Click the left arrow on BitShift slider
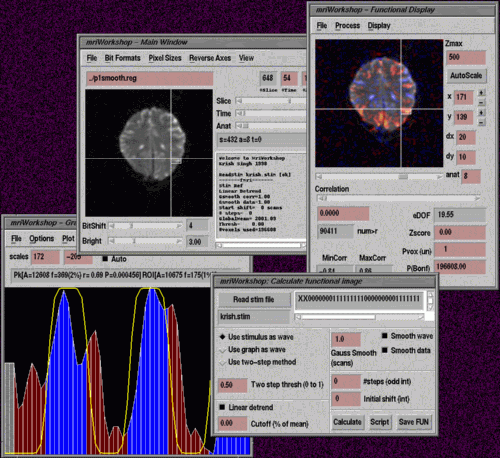This screenshot has height=458, width=500. [112, 226]
